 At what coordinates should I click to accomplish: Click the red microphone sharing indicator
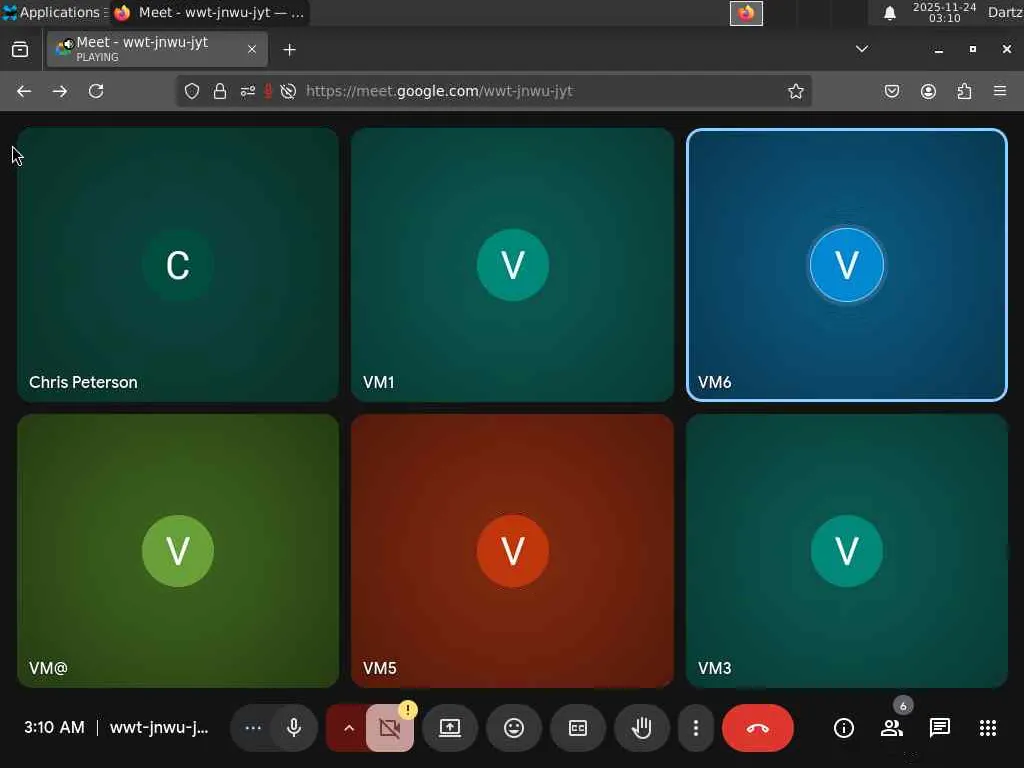point(268,91)
